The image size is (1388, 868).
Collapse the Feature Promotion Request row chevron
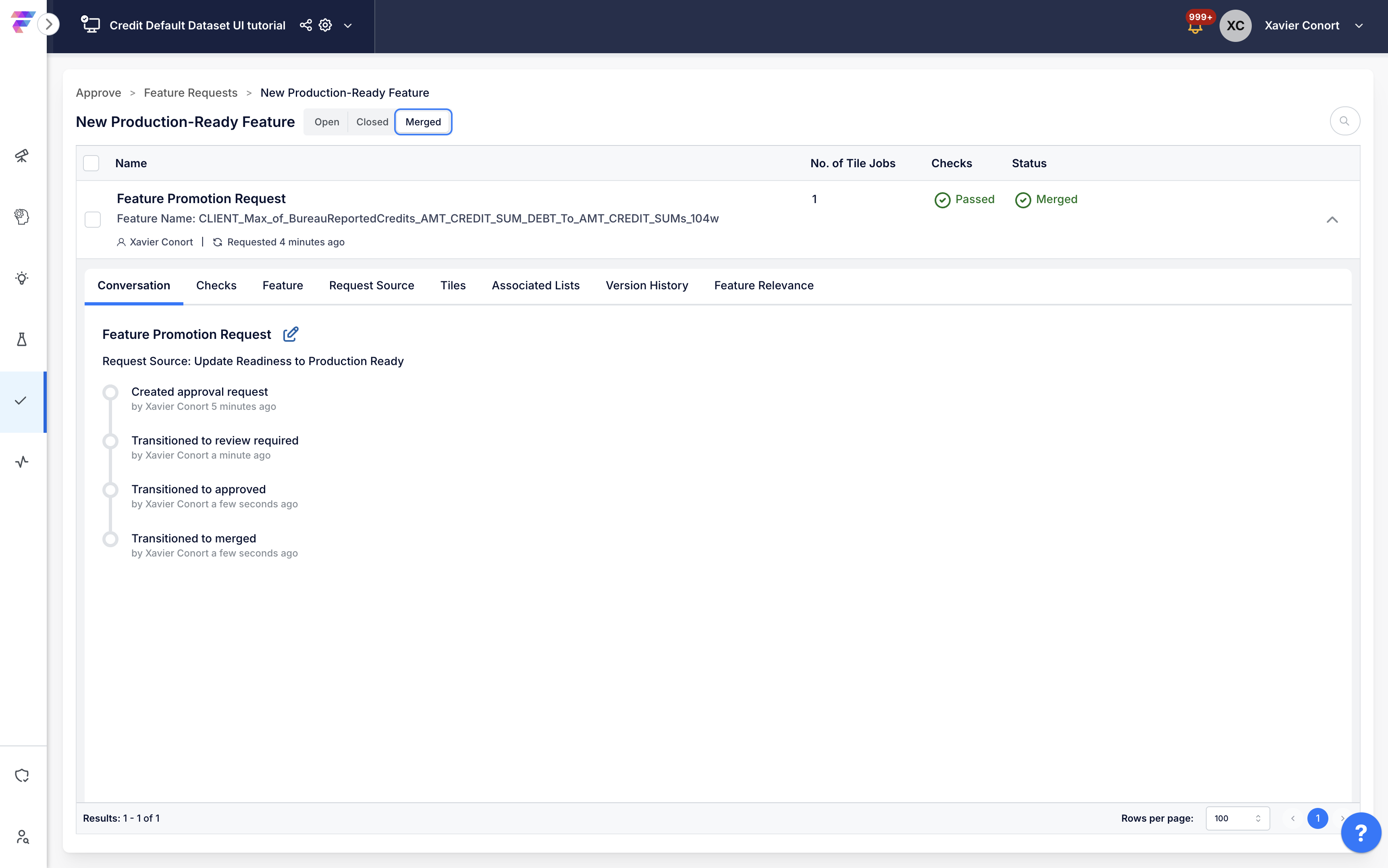(x=1332, y=219)
